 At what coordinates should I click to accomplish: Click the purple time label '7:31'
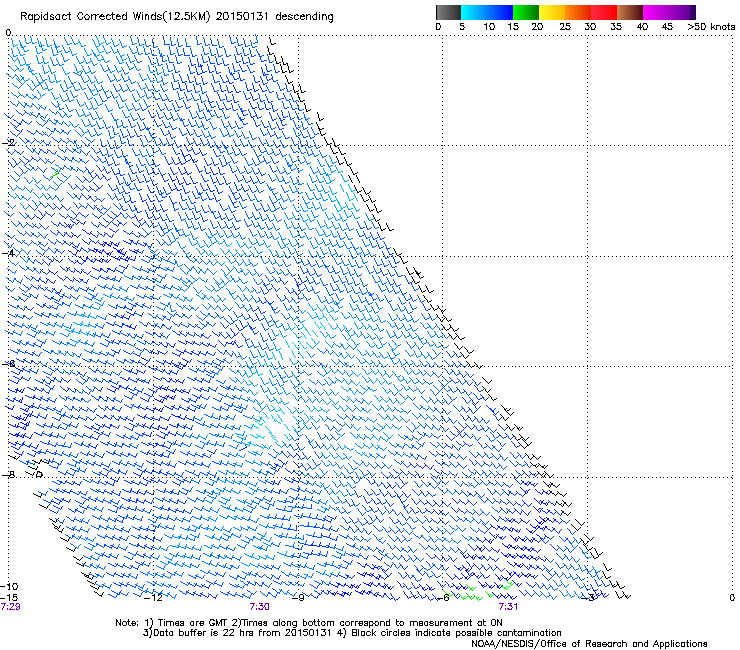508,606
